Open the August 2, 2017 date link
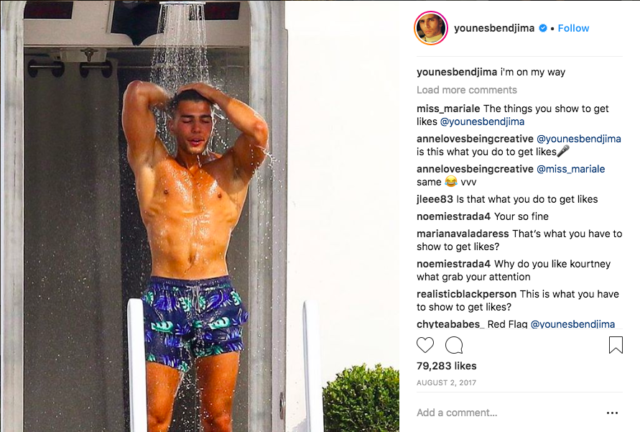 (x=446, y=383)
